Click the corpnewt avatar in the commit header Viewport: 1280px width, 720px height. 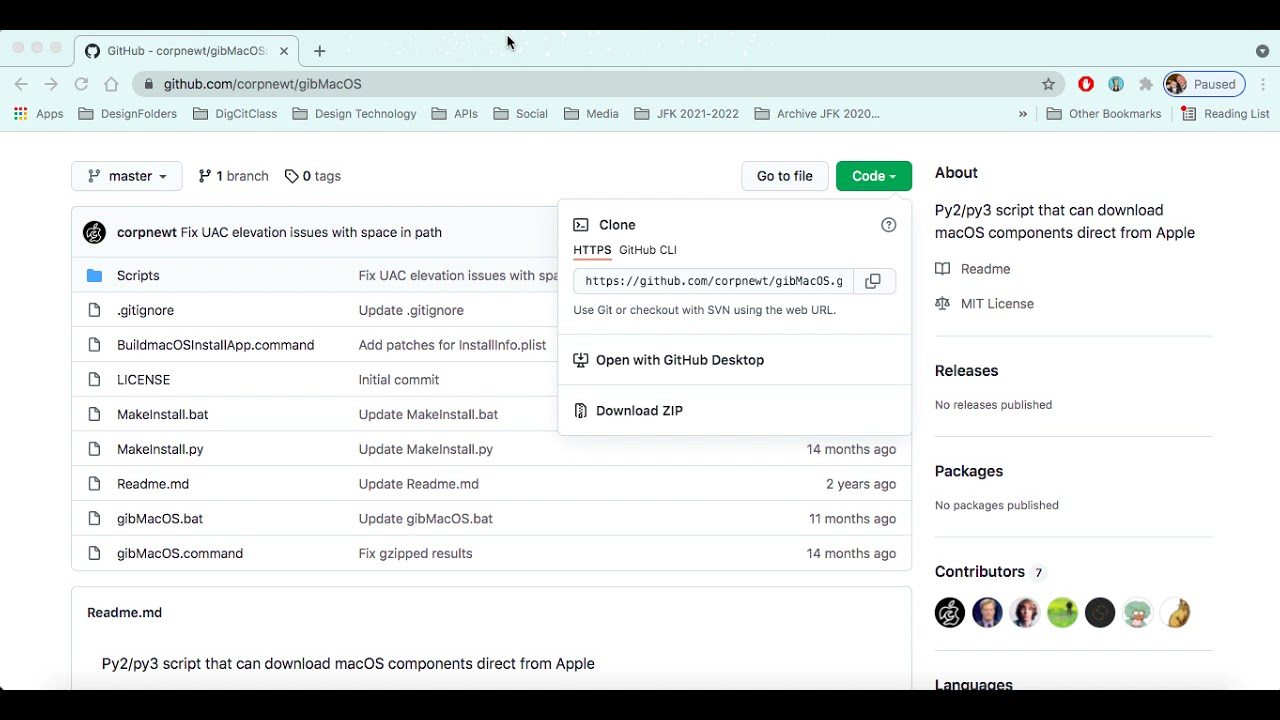point(94,232)
